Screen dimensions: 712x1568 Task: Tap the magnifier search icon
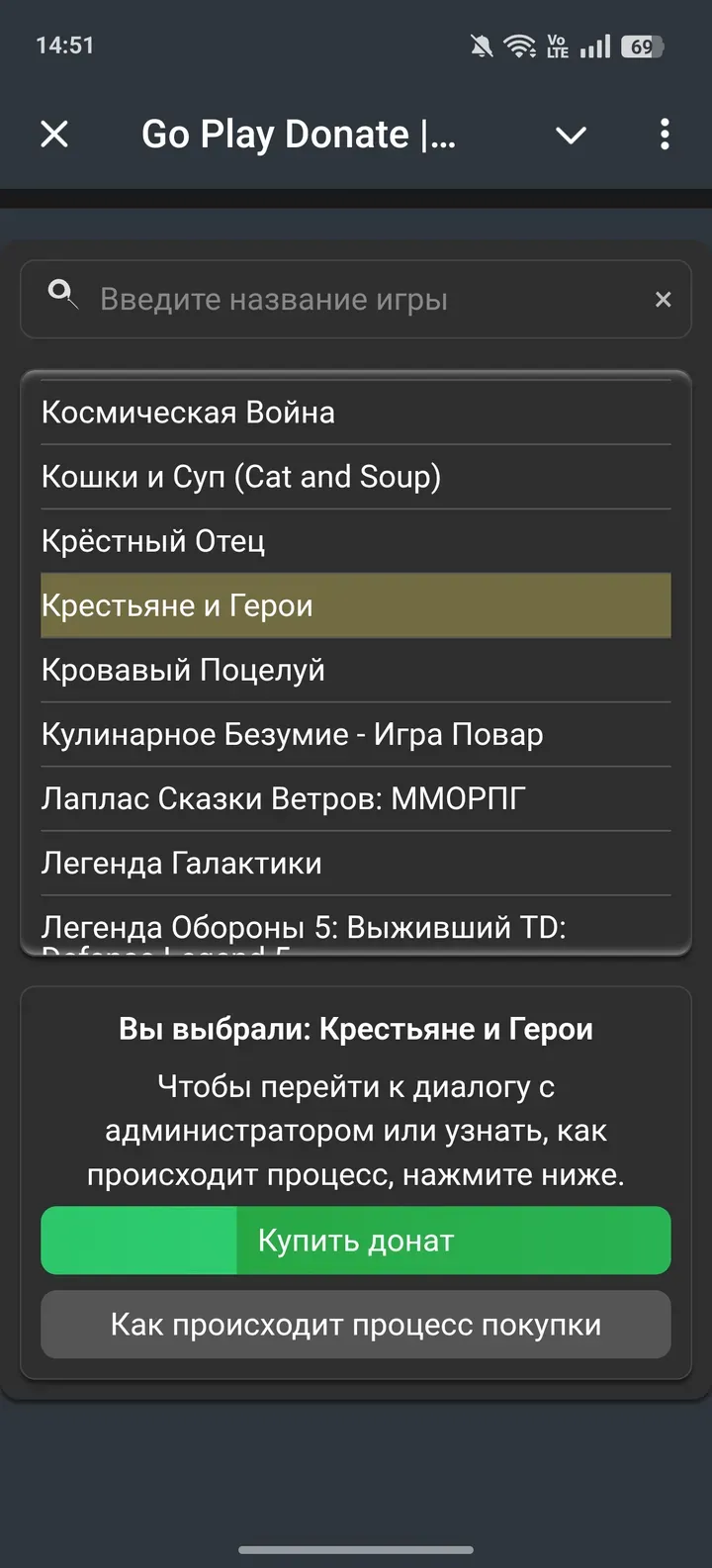coord(61,294)
